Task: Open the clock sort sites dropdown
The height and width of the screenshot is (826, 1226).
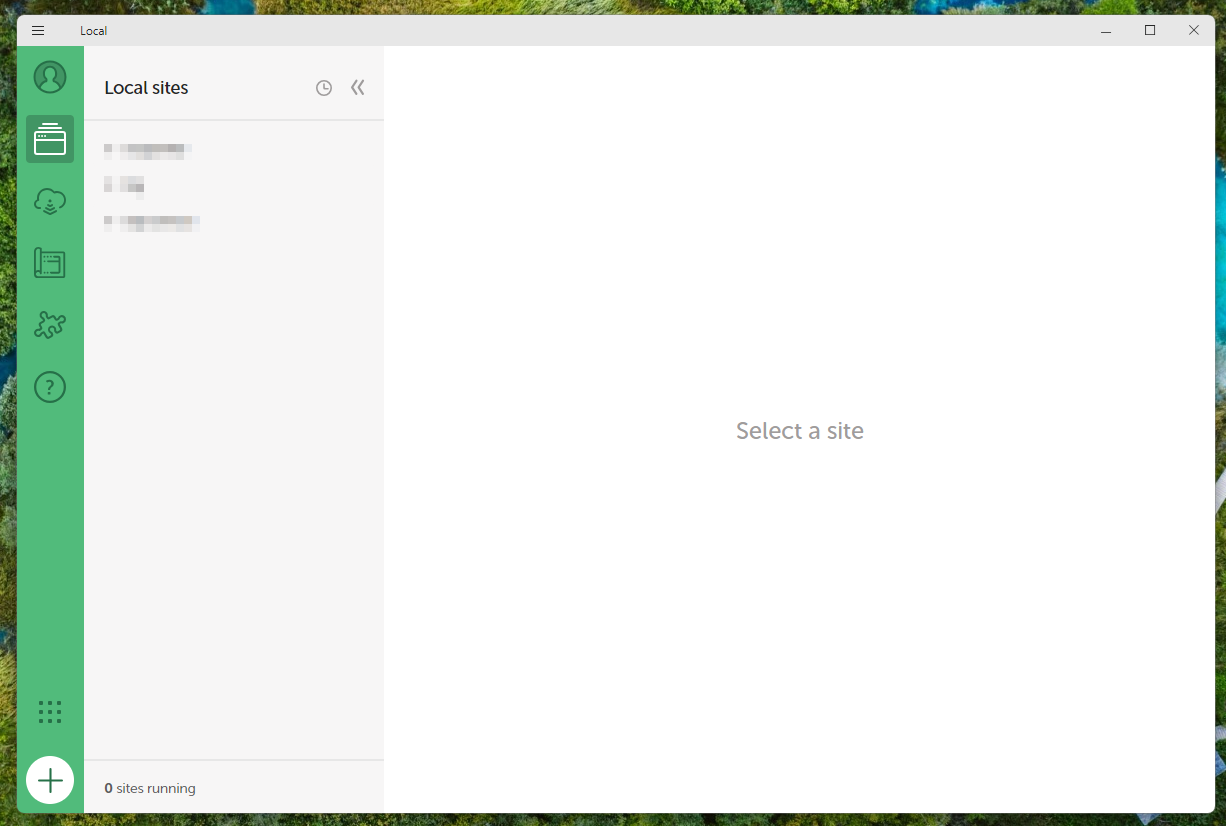Action: click(324, 88)
